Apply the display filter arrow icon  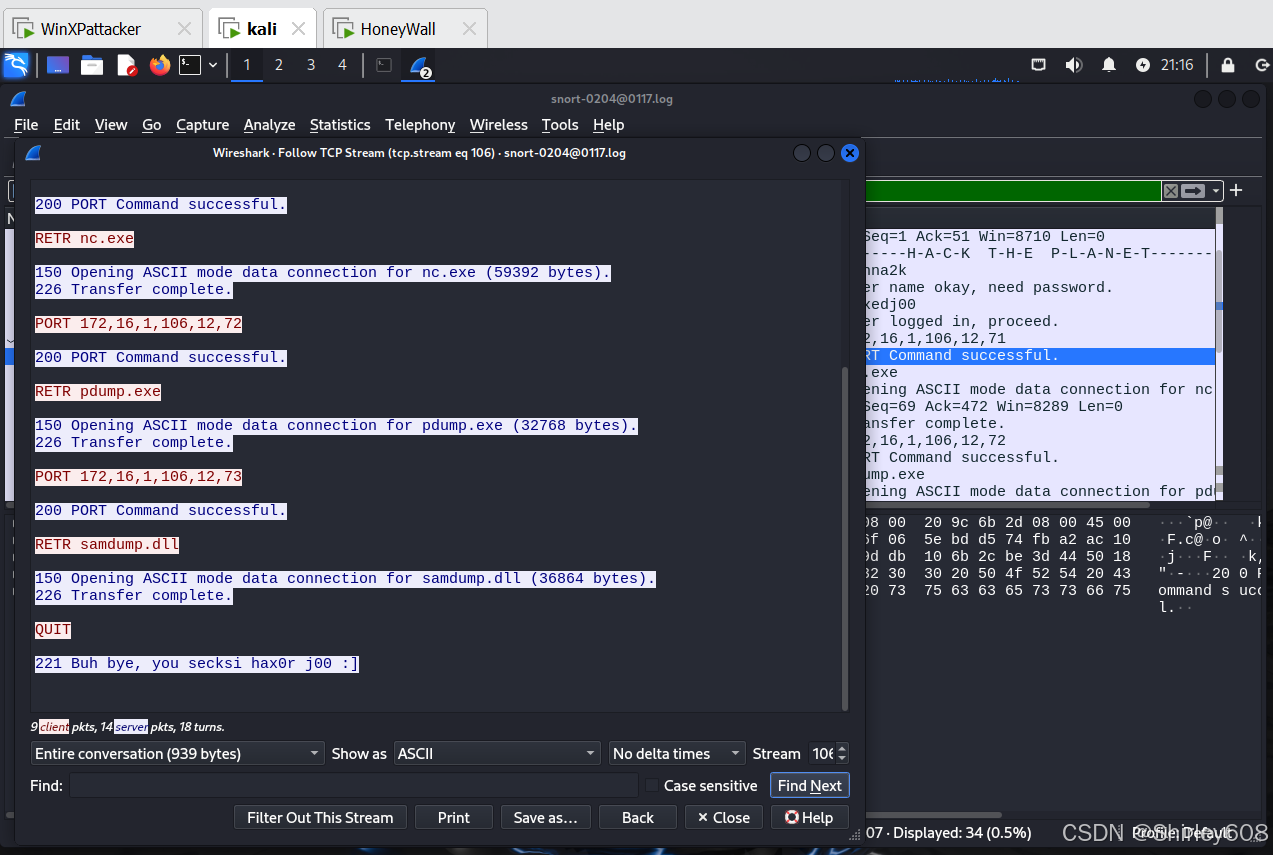(1193, 191)
